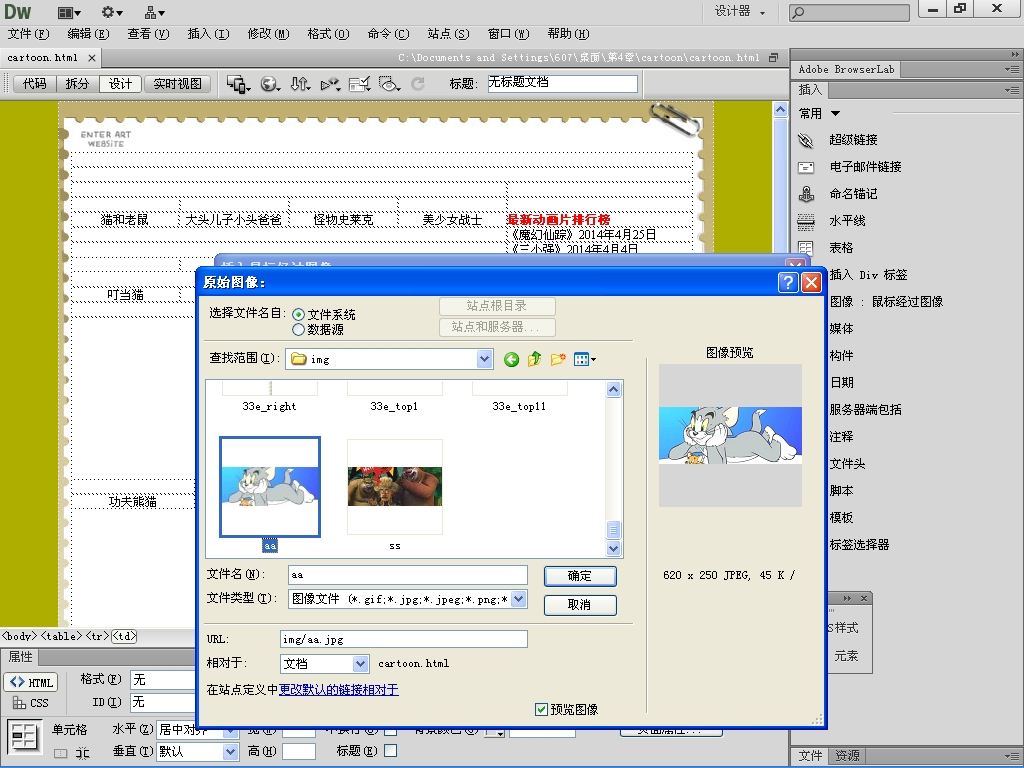Create a new folder in dialog

click(x=558, y=359)
